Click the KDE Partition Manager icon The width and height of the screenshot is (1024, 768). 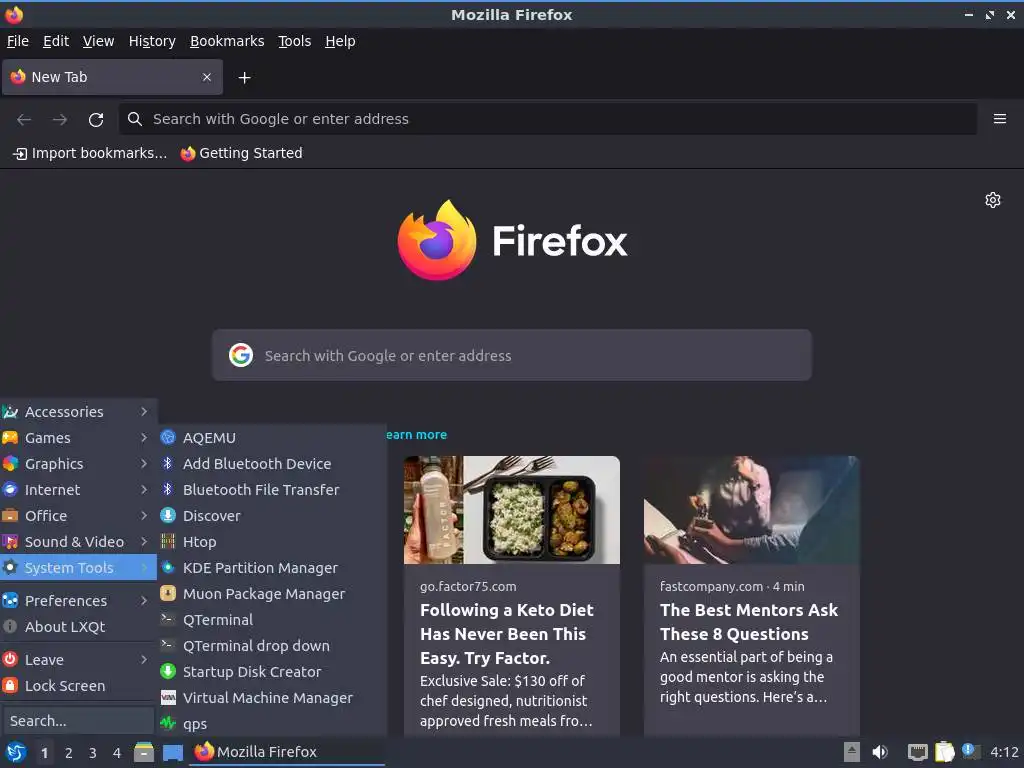point(168,568)
